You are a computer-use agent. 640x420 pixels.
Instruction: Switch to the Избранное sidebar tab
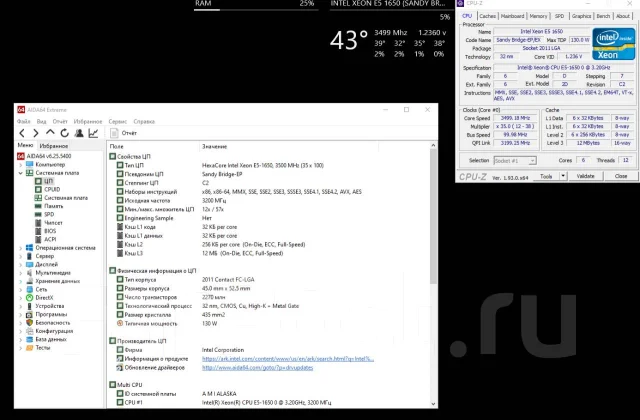53,146
